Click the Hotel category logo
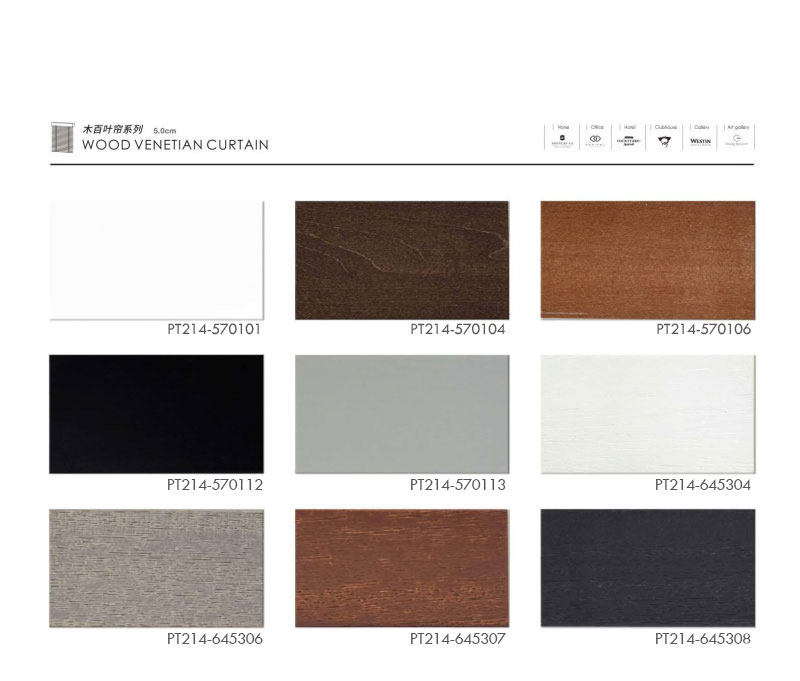The height and width of the screenshot is (681, 800). coord(629,141)
